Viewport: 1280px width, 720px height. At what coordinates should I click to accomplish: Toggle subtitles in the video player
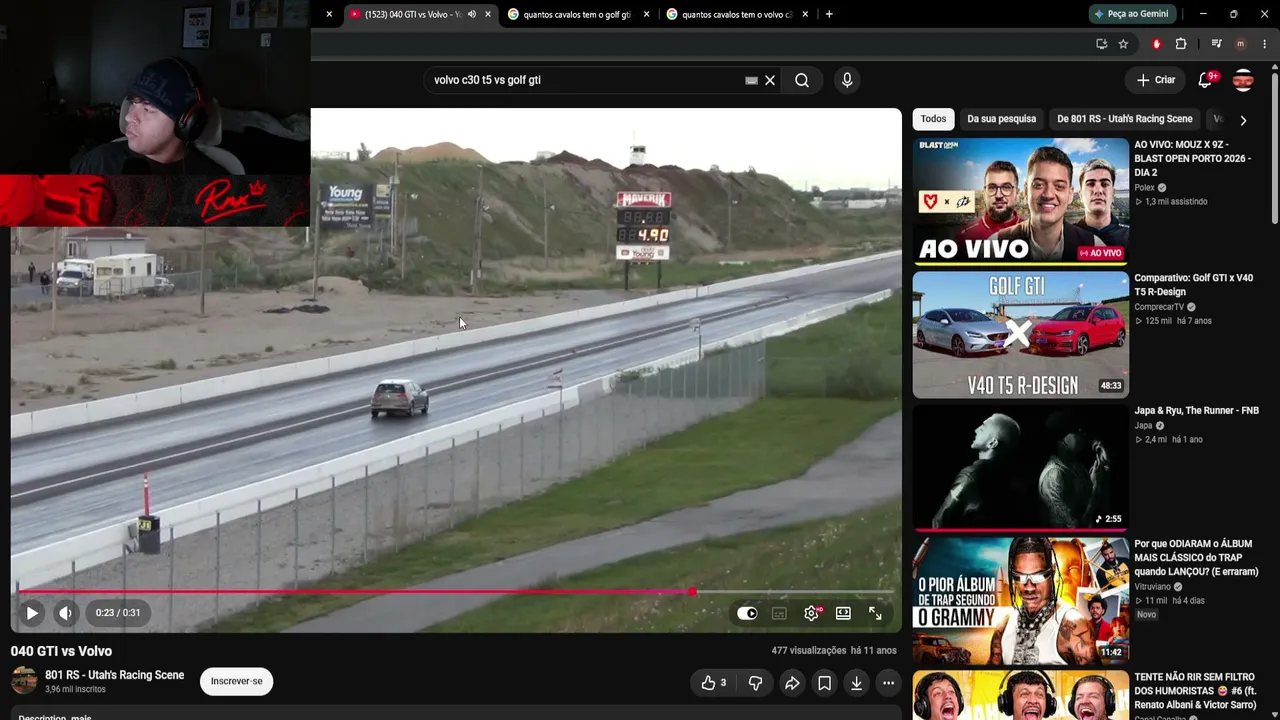click(x=779, y=613)
